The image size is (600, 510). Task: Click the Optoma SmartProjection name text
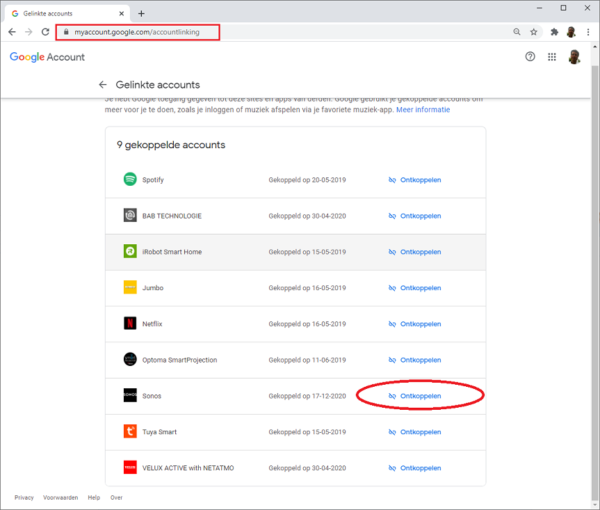(x=179, y=360)
